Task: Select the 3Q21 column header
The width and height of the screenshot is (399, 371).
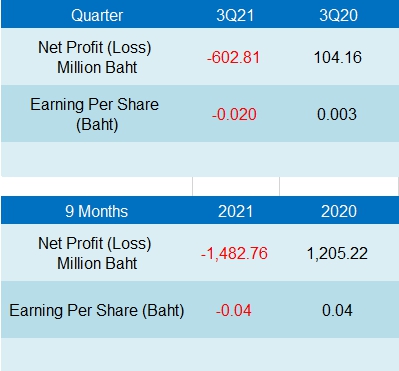Action: tap(235, 15)
